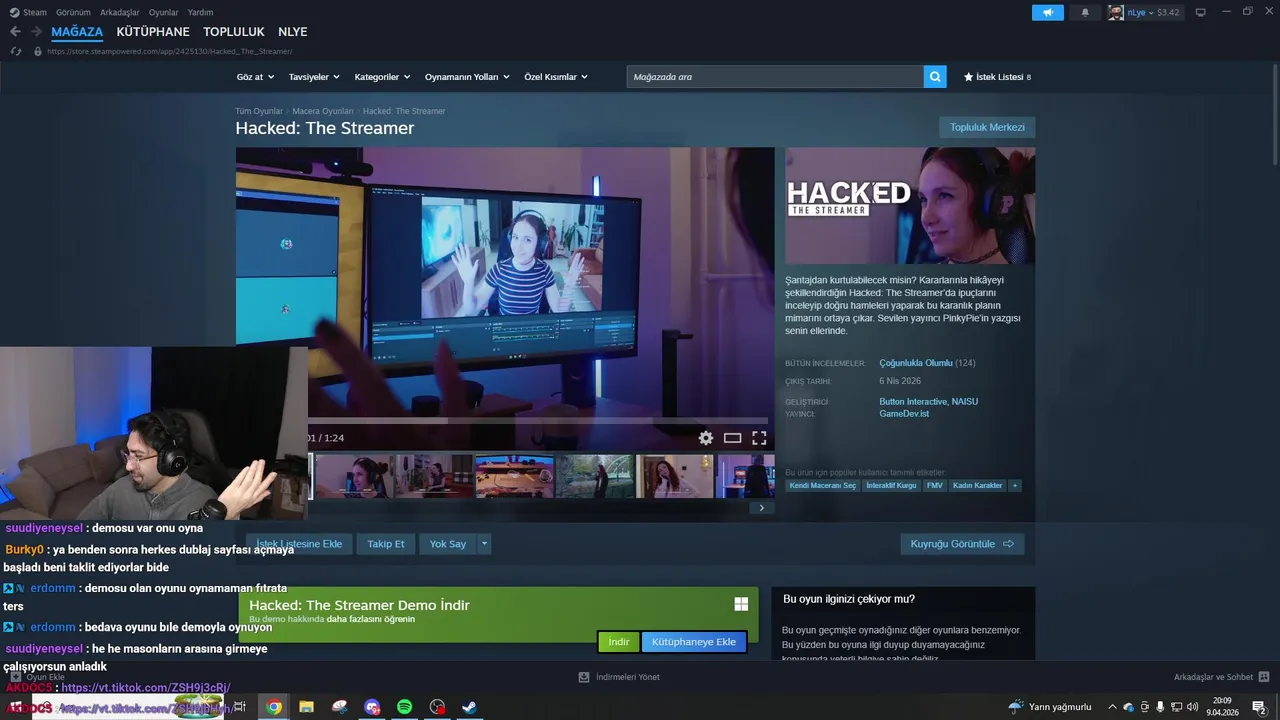Screen dimensions: 1280x720
Task: Toggle theater mode in video player
Action: [x=733, y=438]
